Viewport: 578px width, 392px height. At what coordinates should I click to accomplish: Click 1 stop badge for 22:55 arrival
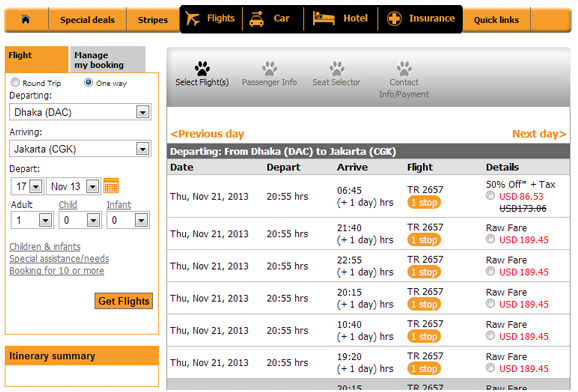[x=424, y=272]
